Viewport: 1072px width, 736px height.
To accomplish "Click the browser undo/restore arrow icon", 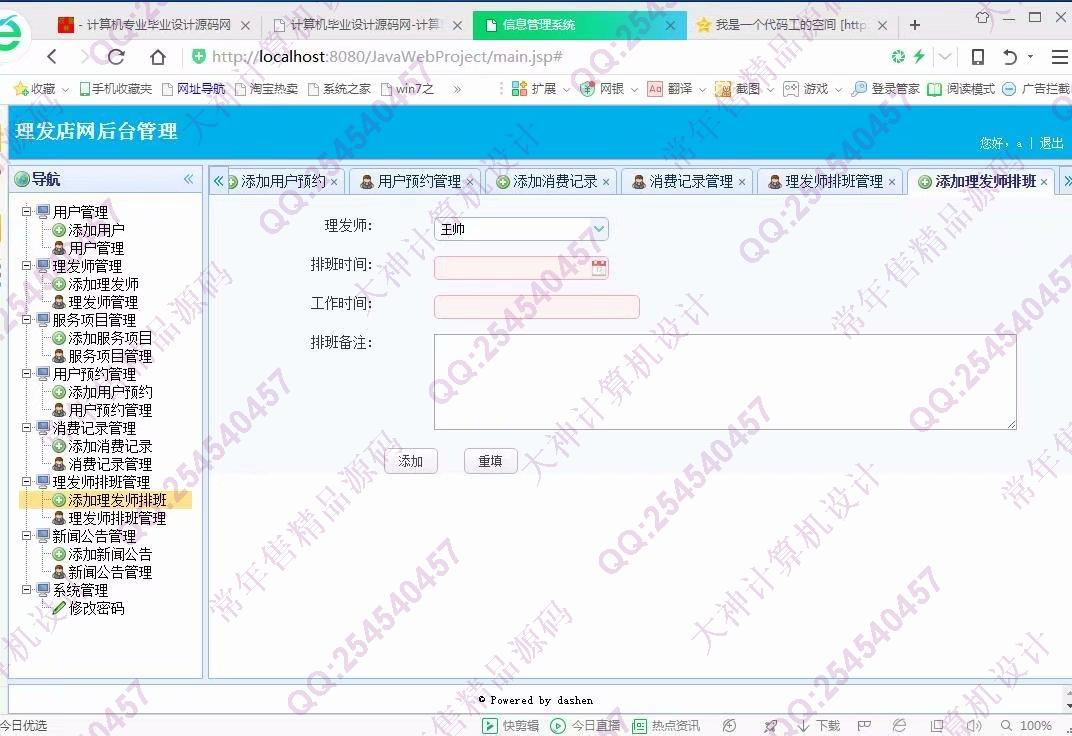I will point(1010,57).
